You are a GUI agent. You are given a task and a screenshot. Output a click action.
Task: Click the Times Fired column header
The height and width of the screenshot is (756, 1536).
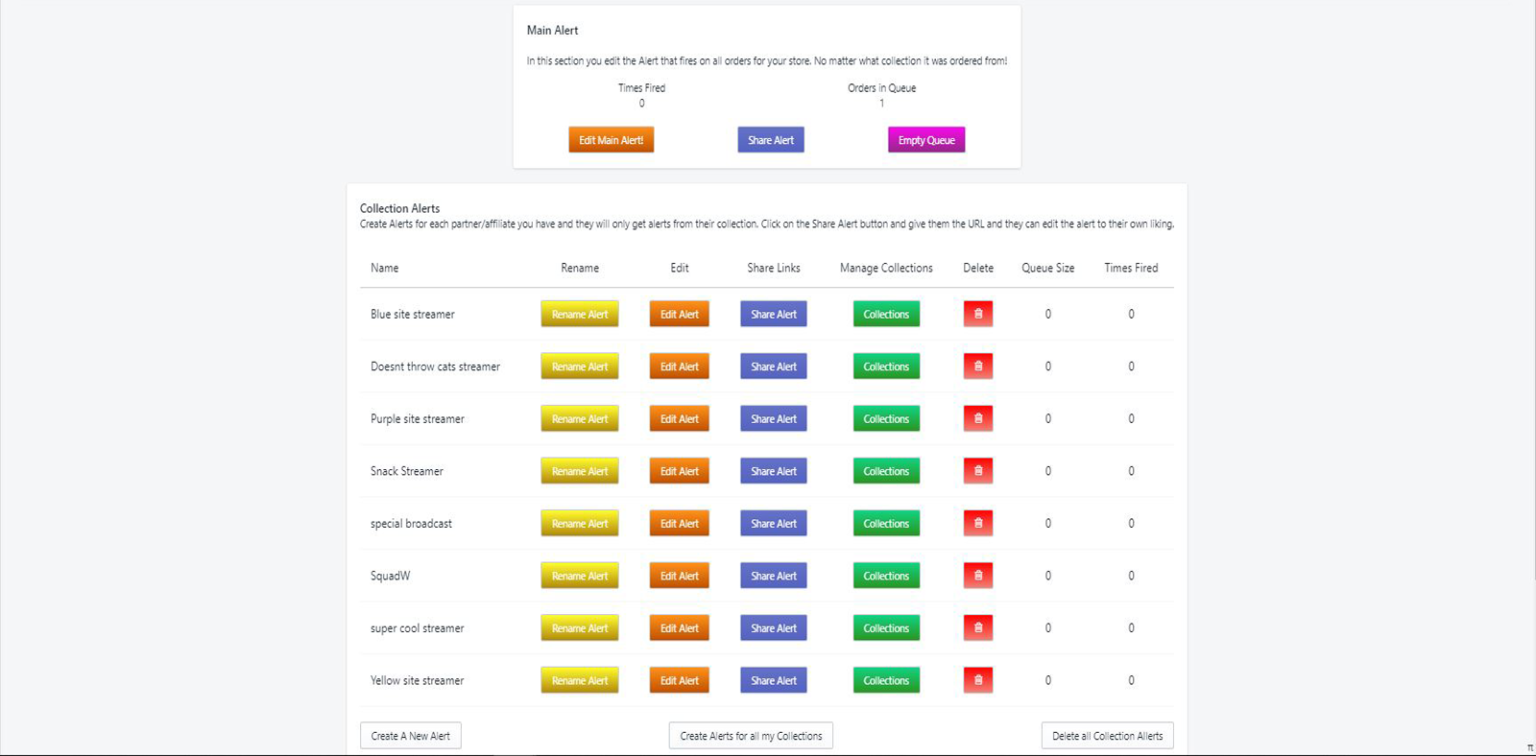click(x=1131, y=268)
